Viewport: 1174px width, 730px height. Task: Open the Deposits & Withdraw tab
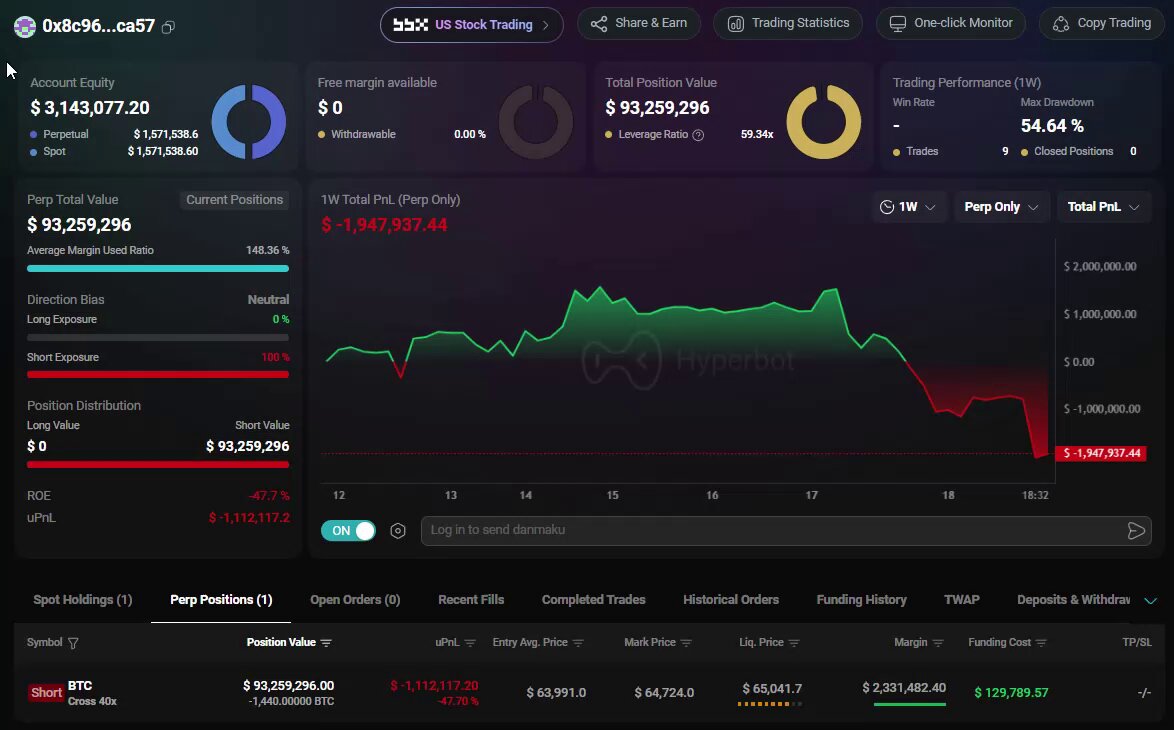[x=1074, y=600]
